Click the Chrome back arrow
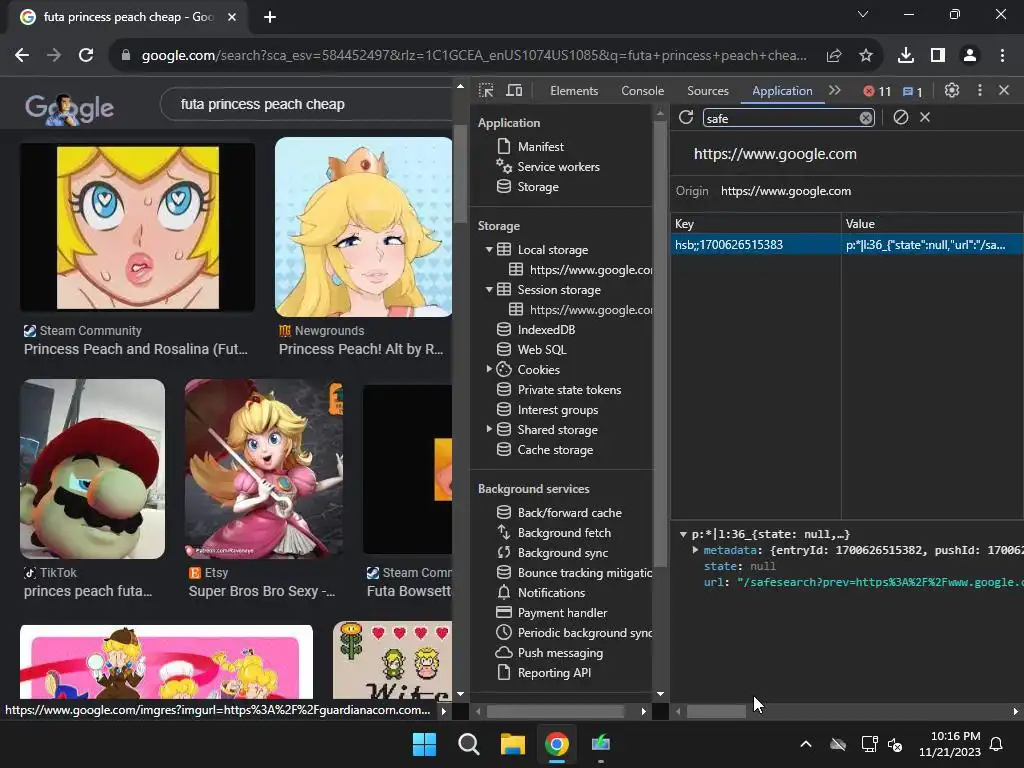The height and width of the screenshot is (768, 1024). [x=22, y=56]
